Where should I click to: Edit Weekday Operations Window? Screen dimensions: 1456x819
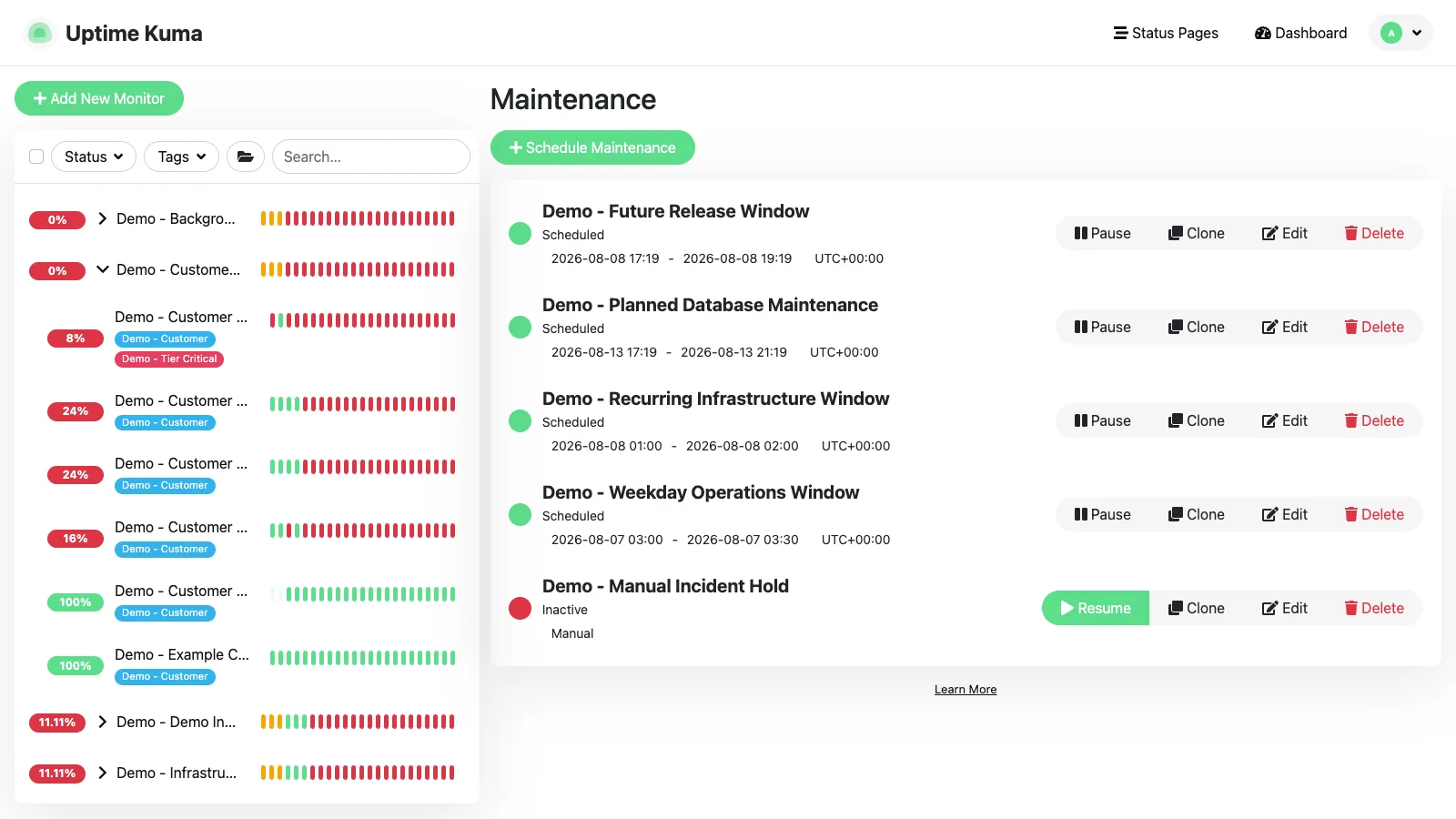tap(1284, 514)
